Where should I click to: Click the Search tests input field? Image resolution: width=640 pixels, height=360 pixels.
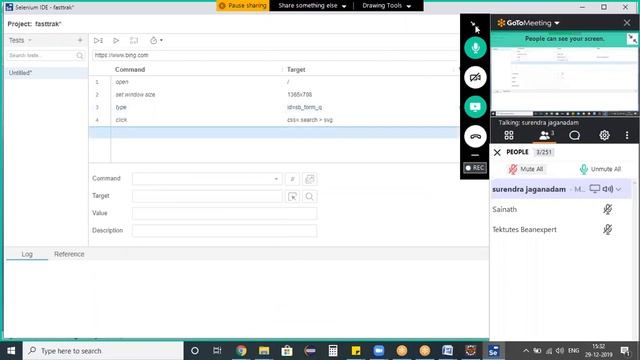point(46,55)
